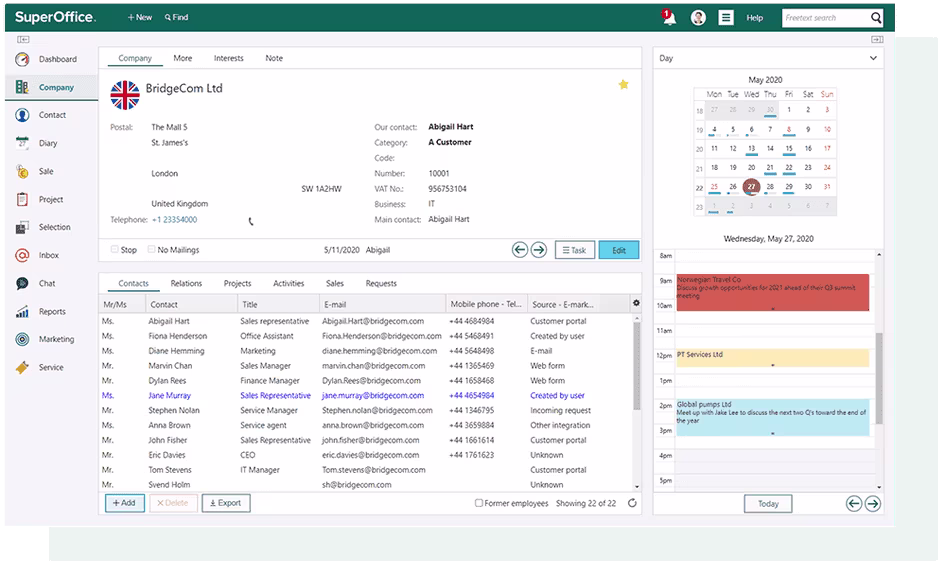The width and height of the screenshot is (946, 570).
Task: Open the Projects tab
Action: [x=237, y=283]
